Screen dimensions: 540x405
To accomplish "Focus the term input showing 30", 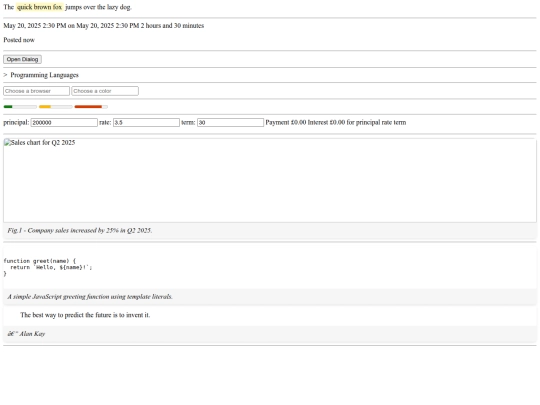I will tap(230, 122).
